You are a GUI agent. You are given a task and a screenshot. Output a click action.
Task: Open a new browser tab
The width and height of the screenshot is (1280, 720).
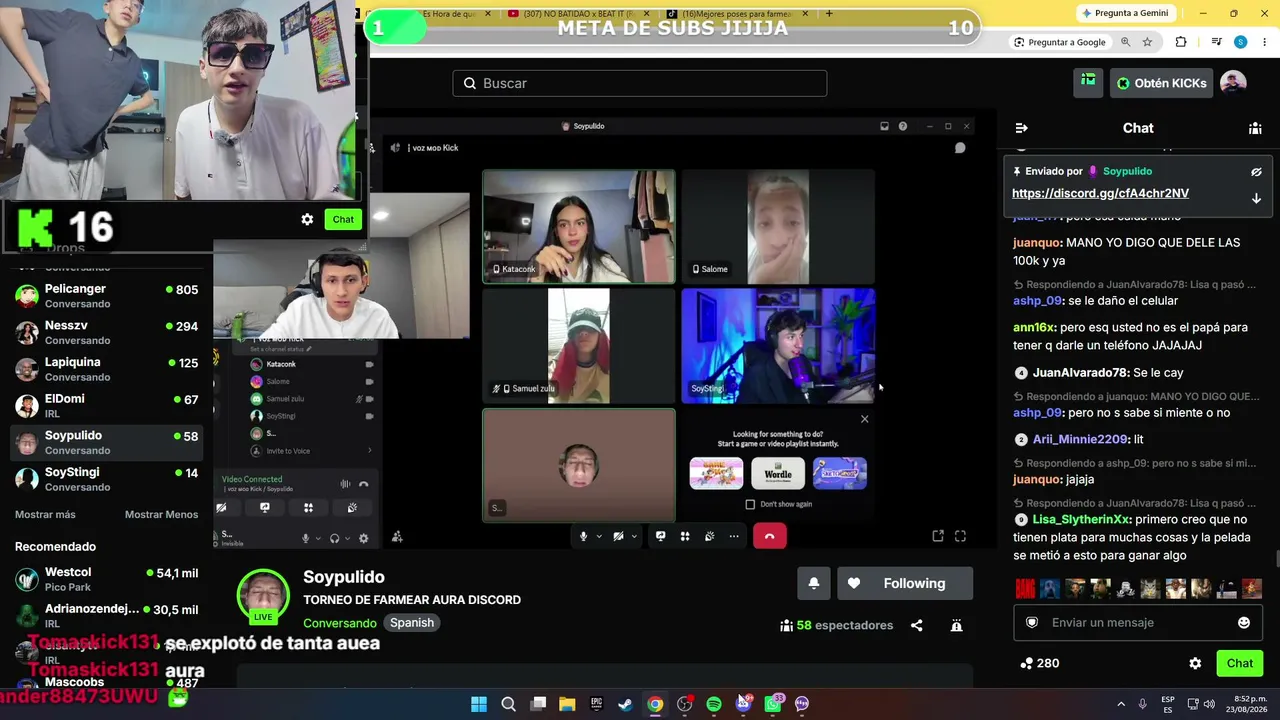click(x=829, y=13)
